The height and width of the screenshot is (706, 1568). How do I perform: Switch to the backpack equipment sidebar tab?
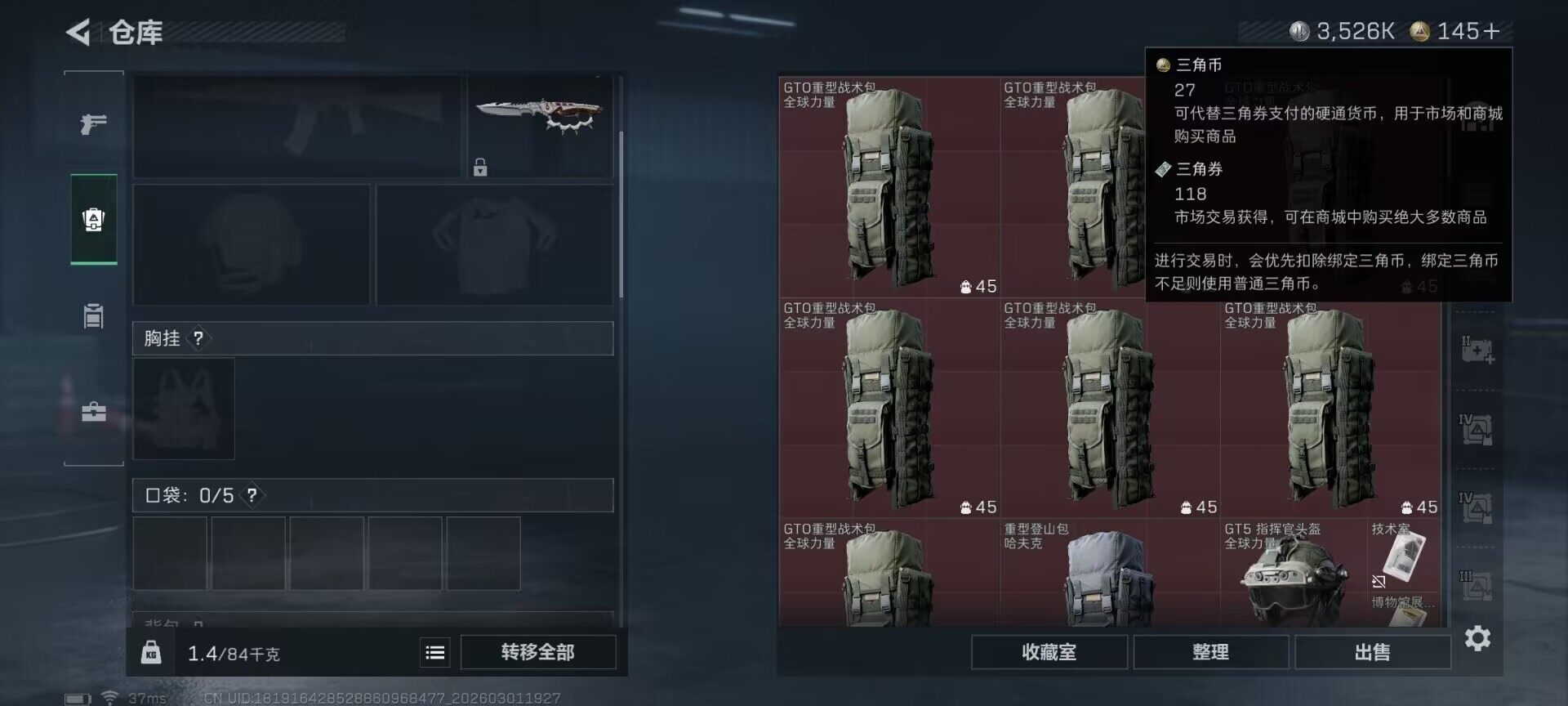click(x=94, y=219)
